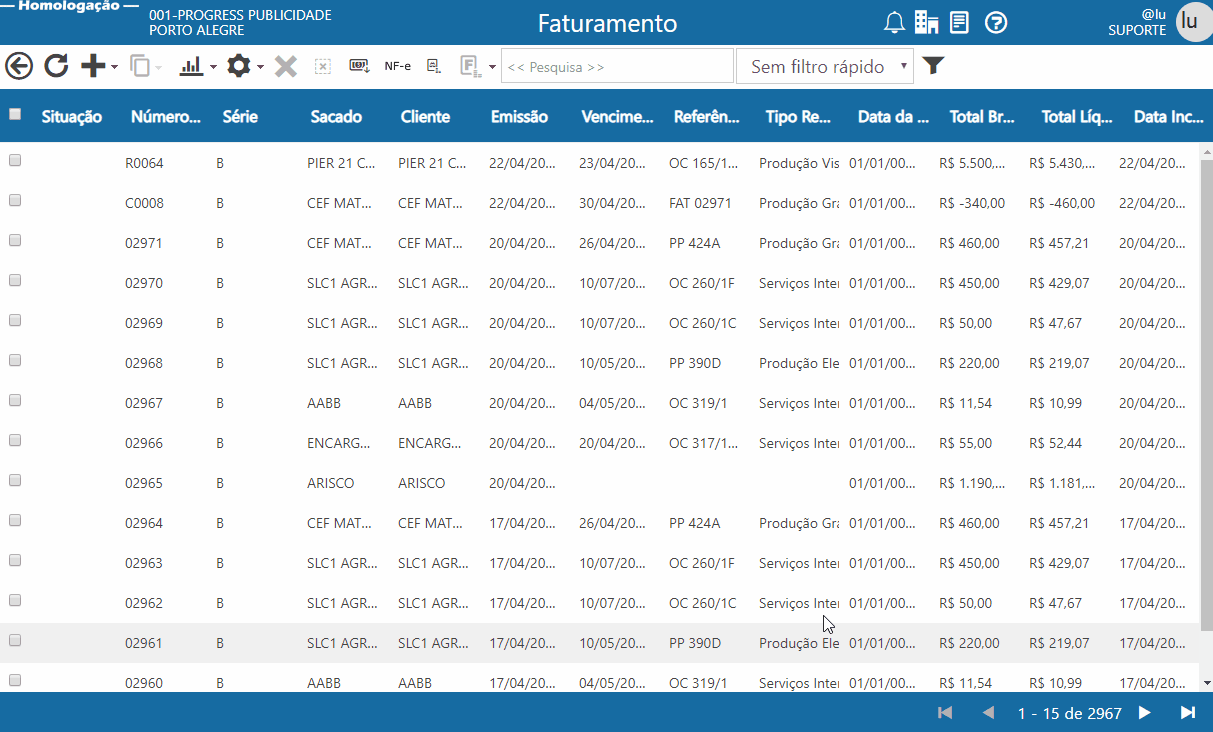Click the scrollbar up arrow
Viewport: 1213px width, 732px height.
click(1206, 151)
